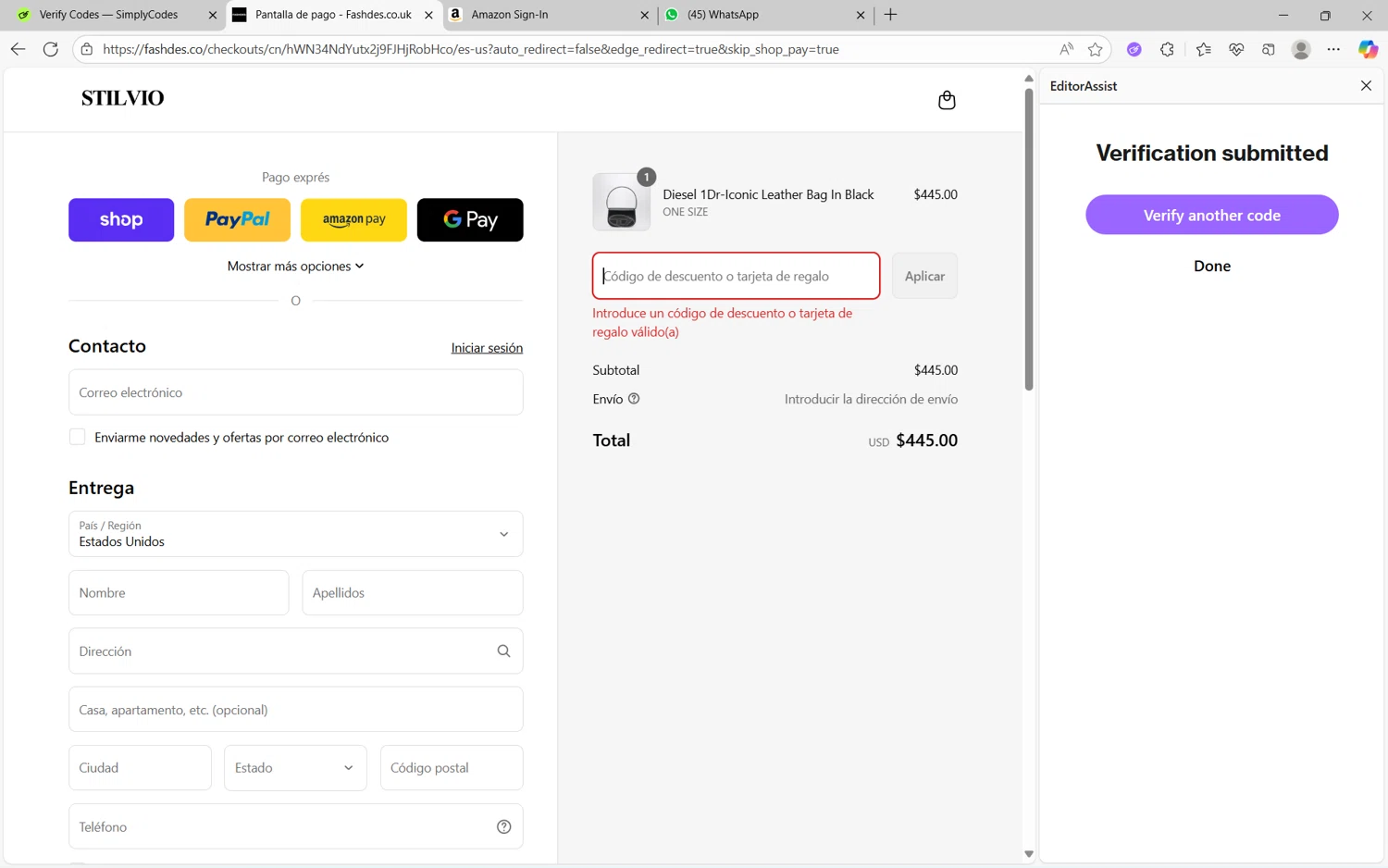The image size is (1388, 868).
Task: Click the Aplicar discount button
Action: [x=924, y=276]
